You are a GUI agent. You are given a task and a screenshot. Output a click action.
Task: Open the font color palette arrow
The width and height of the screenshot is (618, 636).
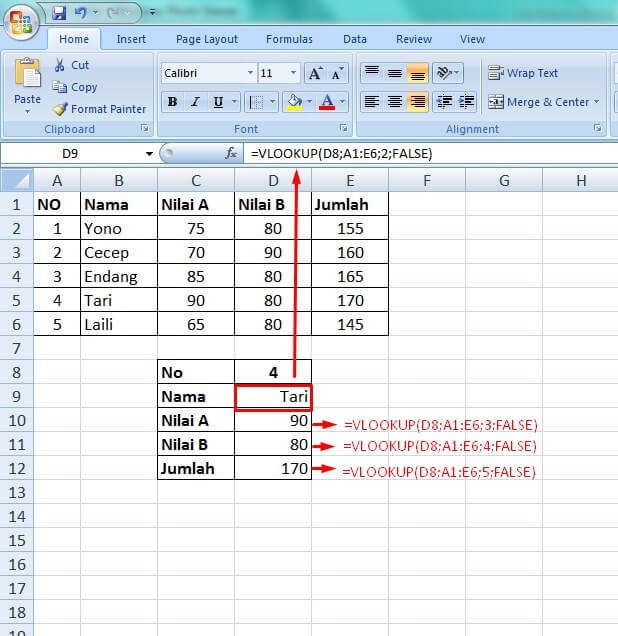pos(343,101)
